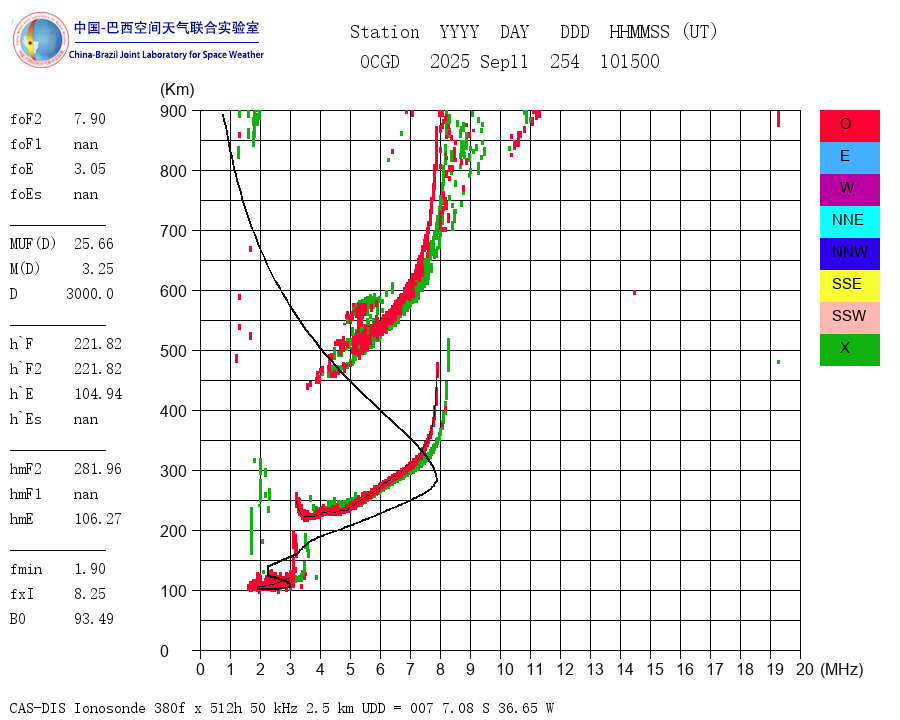Click the (Km) axis unit label
The image size is (900, 720).
click(177, 90)
